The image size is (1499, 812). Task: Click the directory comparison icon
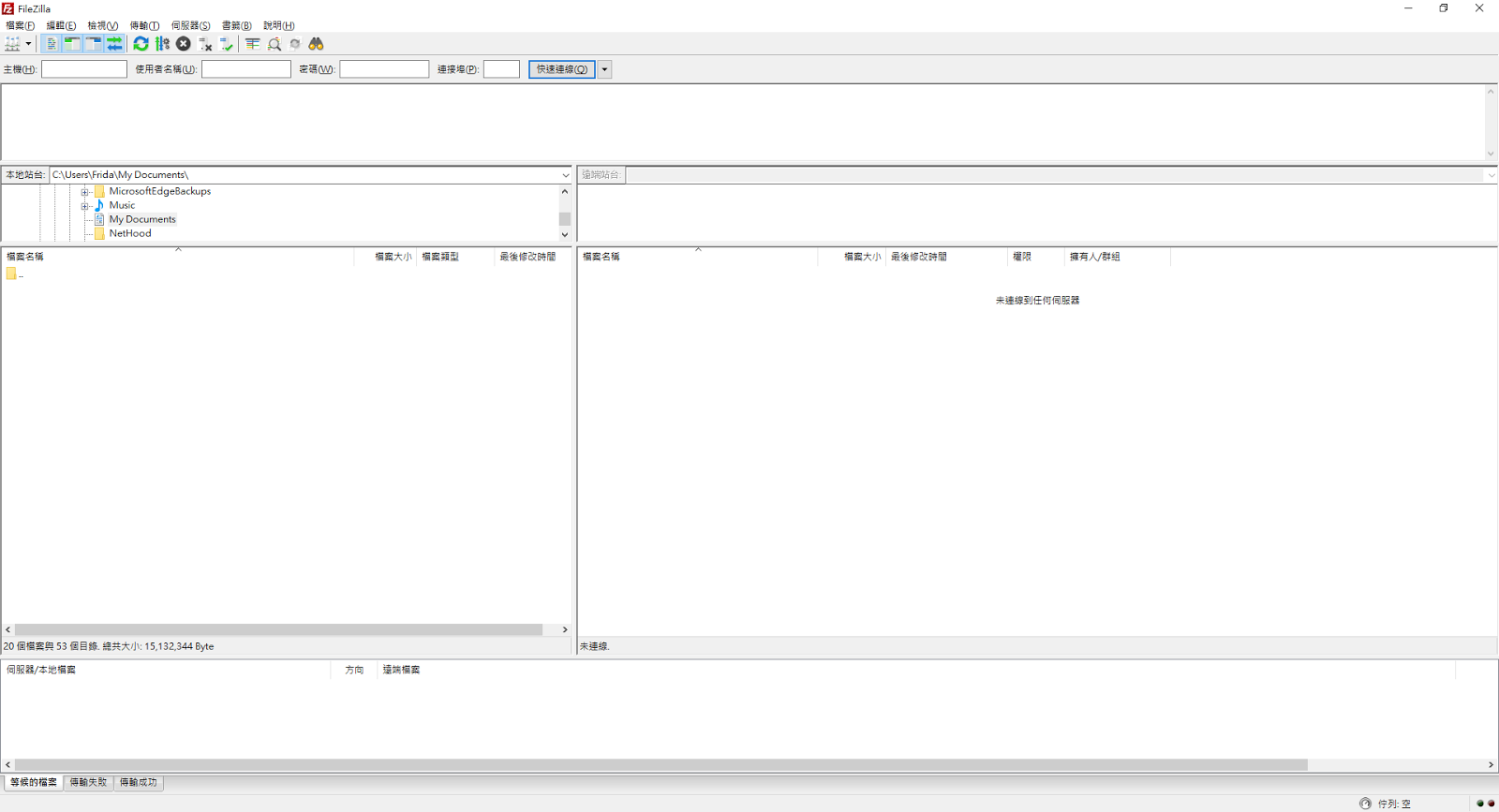pos(275,44)
